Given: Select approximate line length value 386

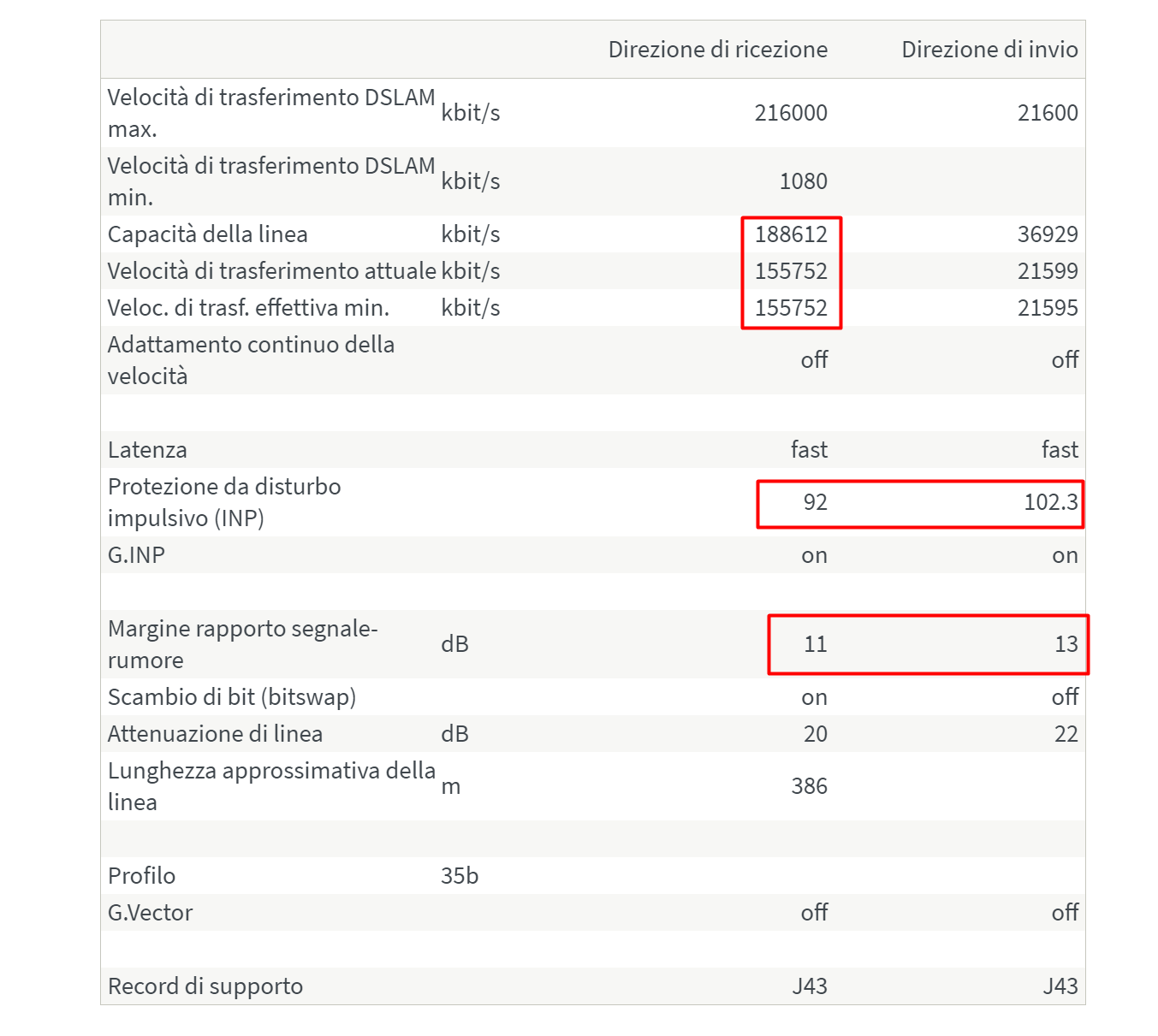Looking at the screenshot, I should click(809, 786).
